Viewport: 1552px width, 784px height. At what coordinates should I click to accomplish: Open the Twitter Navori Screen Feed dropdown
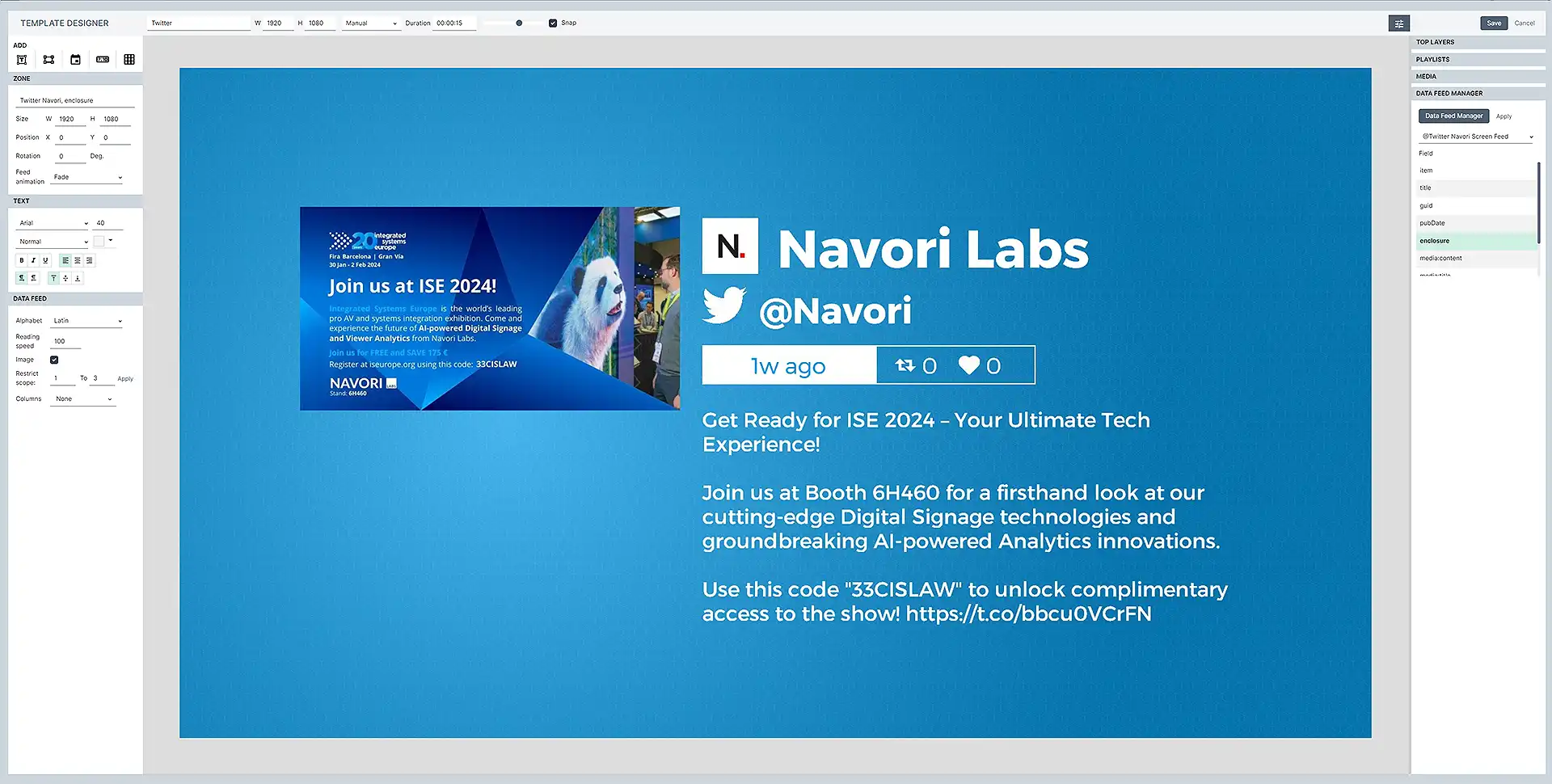pyautogui.click(x=1478, y=137)
